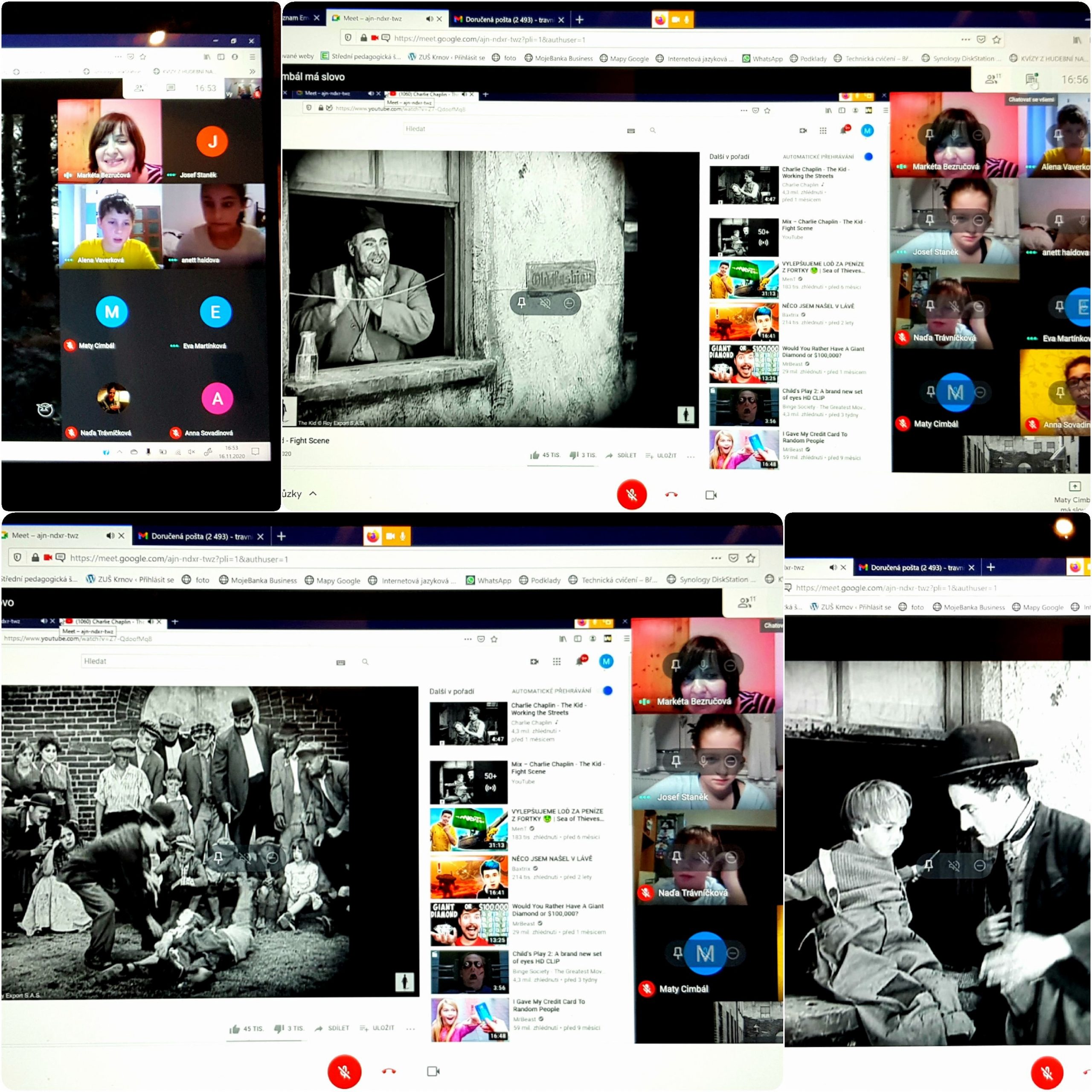This screenshot has height=1092, width=1092.
Task: Click the taskbar volume icon in top-left photo
Action: 191,452
